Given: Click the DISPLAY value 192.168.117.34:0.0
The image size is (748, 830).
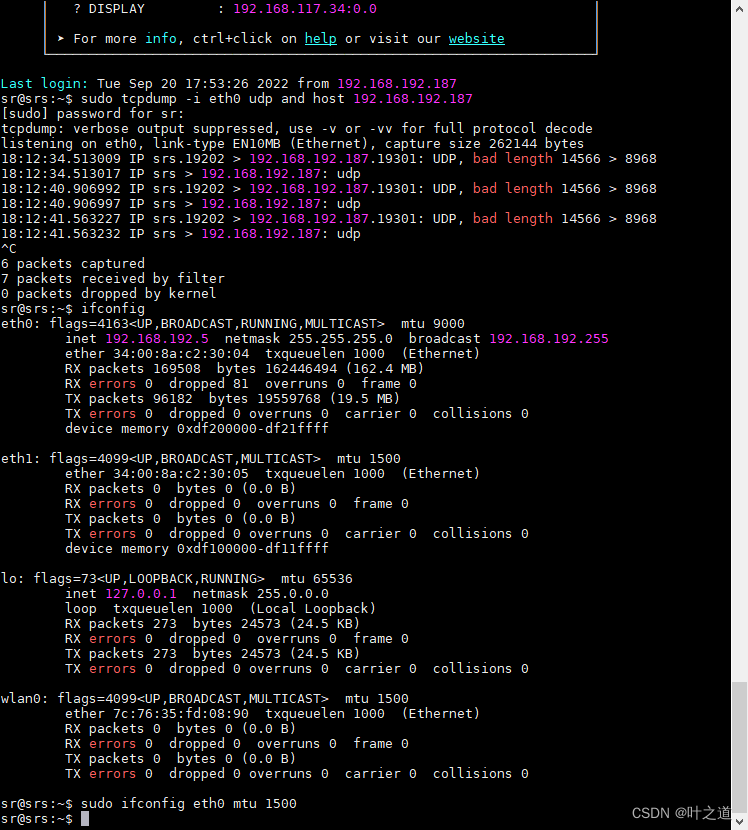Looking at the screenshot, I should (x=305, y=9).
